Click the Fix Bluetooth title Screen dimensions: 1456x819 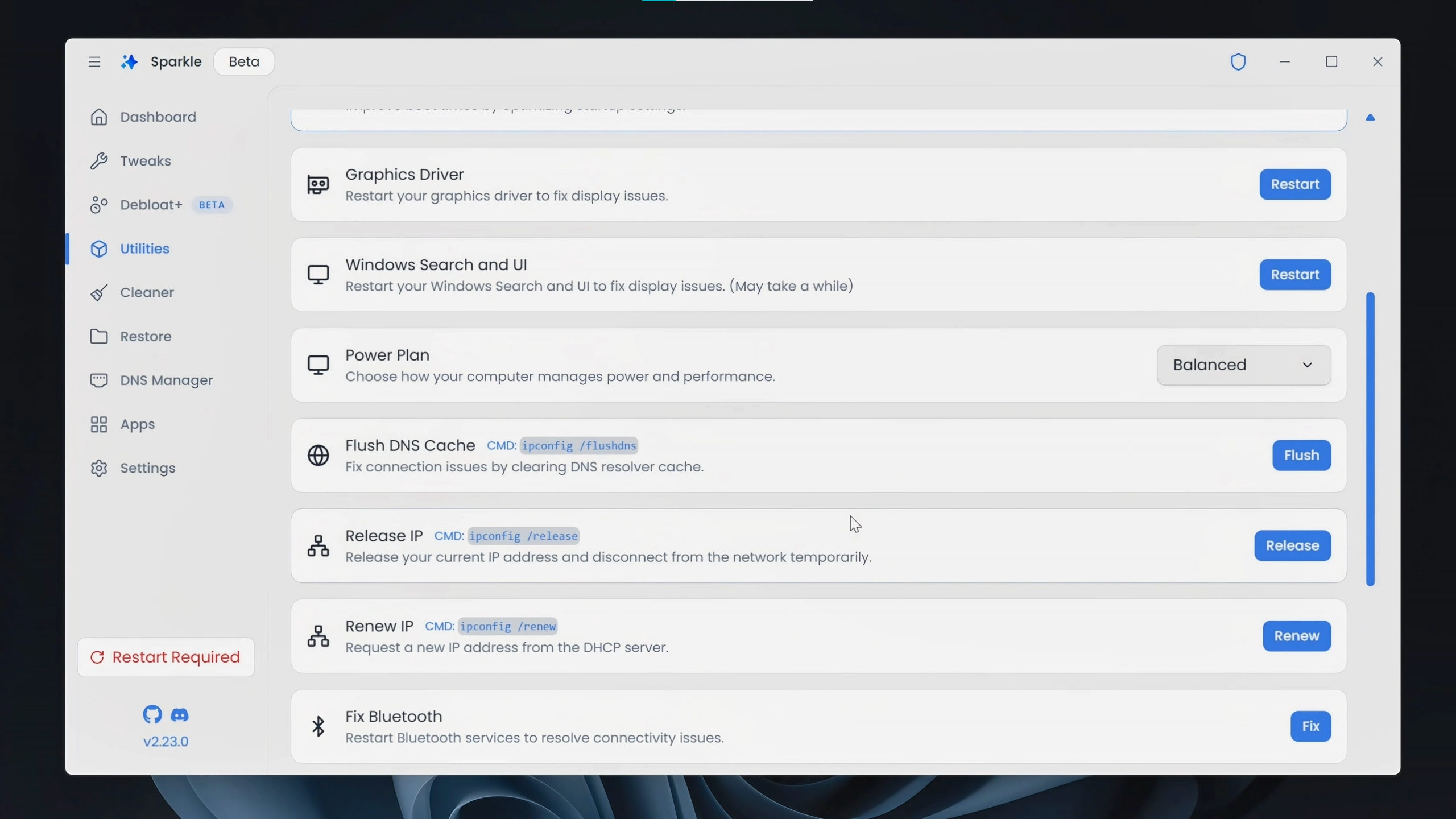pos(394,717)
